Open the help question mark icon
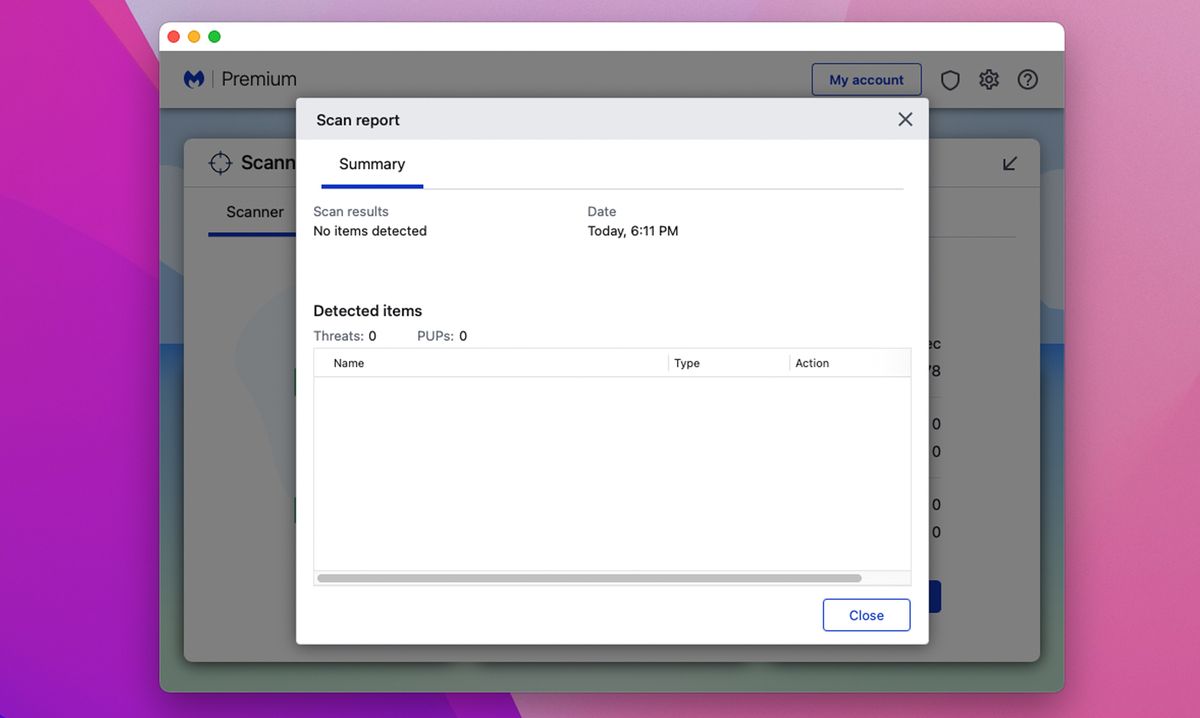Image resolution: width=1200 pixels, height=718 pixels. point(1028,80)
